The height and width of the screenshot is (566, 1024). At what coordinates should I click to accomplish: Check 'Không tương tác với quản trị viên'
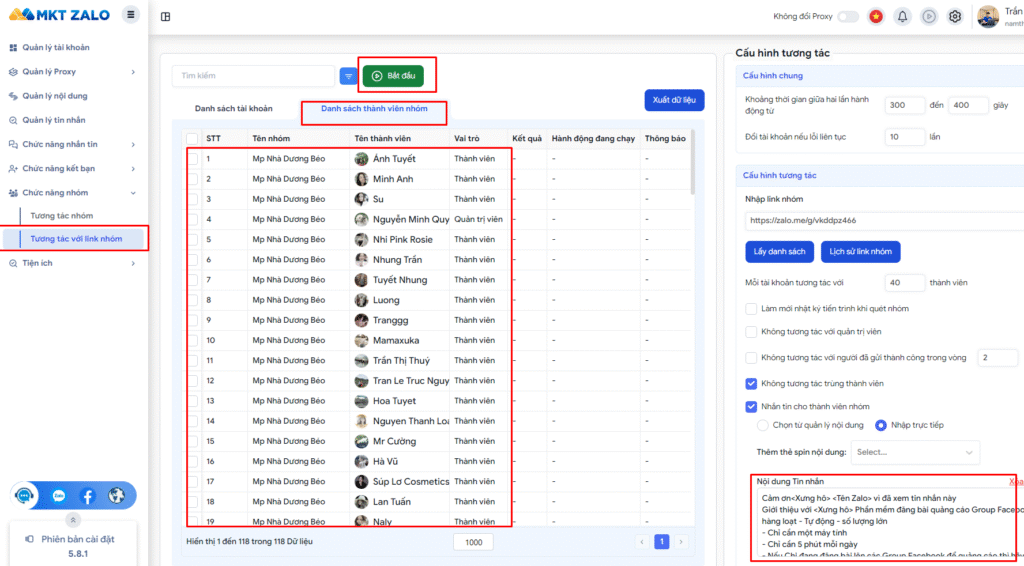pyautogui.click(x=752, y=331)
